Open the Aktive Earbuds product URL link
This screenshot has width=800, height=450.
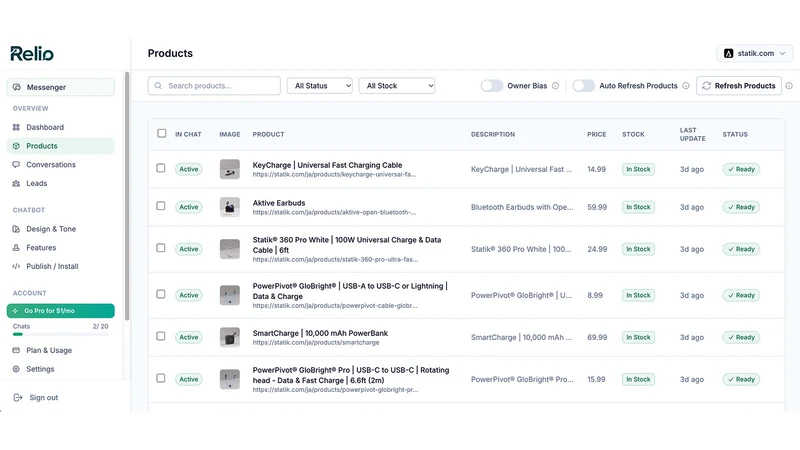334,212
